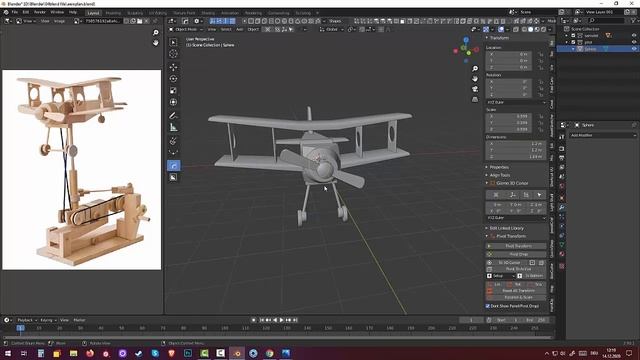Select the Measure tool

173,128
